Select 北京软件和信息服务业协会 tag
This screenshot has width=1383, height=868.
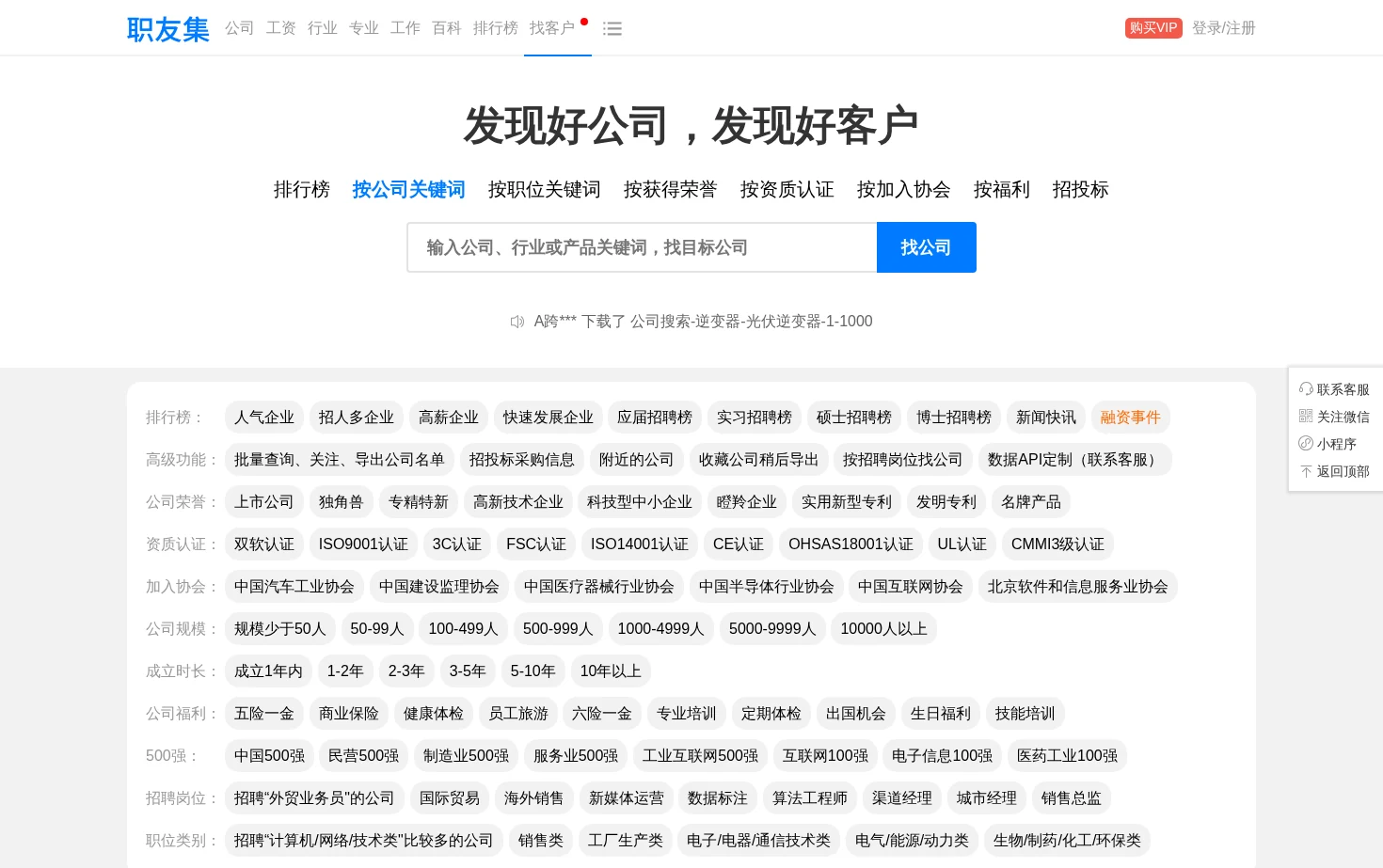click(1078, 587)
